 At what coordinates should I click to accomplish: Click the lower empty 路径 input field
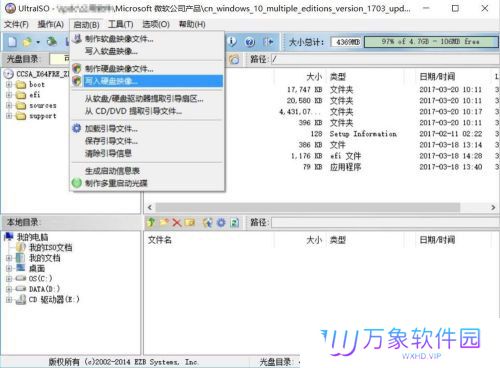(385, 222)
